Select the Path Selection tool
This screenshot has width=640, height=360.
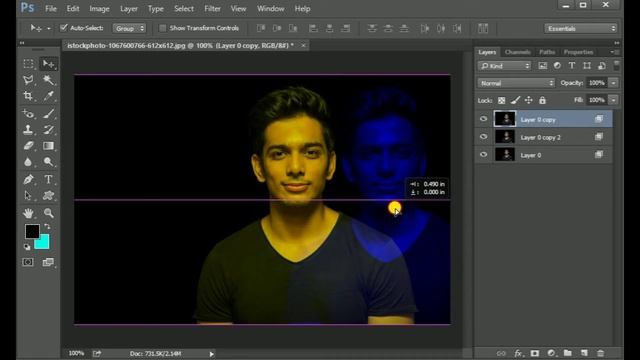coord(28,196)
